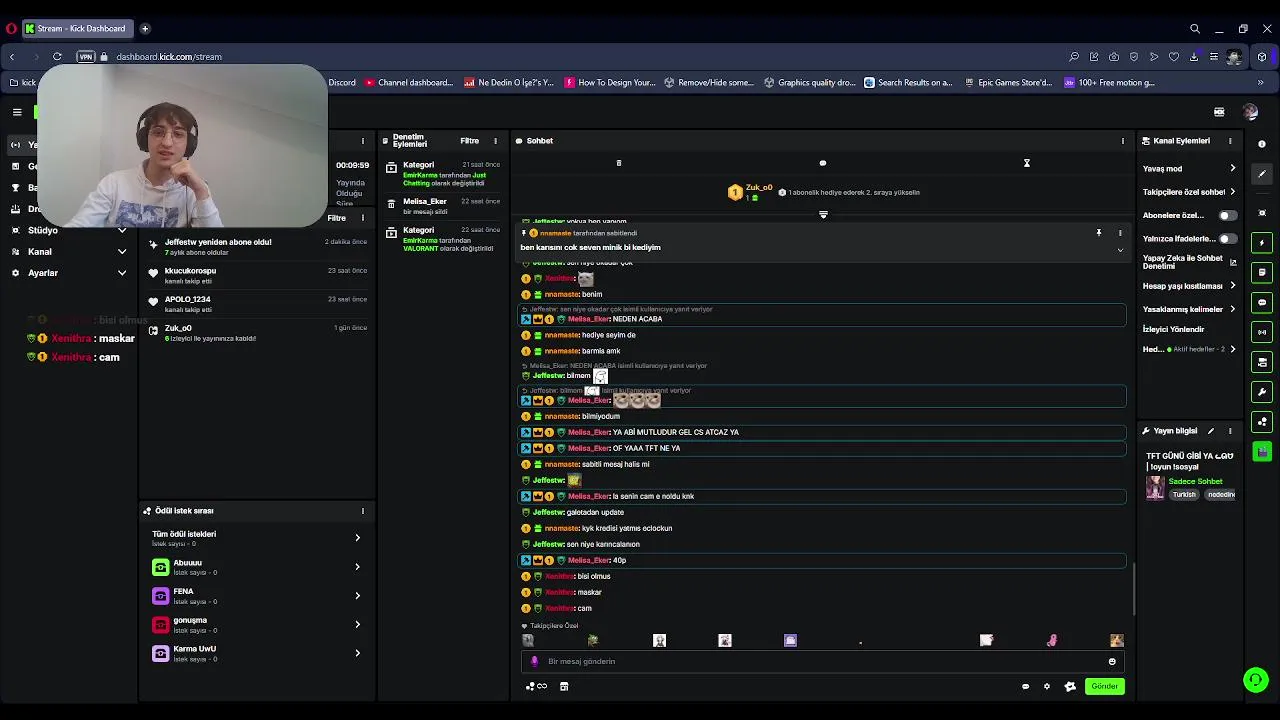Open Denetim Eylemleri three-dot menu
1280x720 pixels.
coord(495,141)
